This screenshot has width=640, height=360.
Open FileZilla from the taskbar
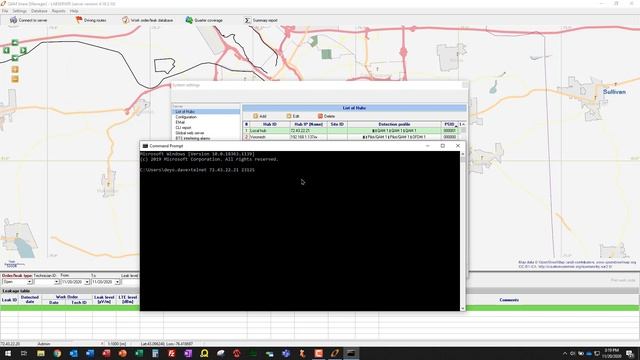(171, 353)
